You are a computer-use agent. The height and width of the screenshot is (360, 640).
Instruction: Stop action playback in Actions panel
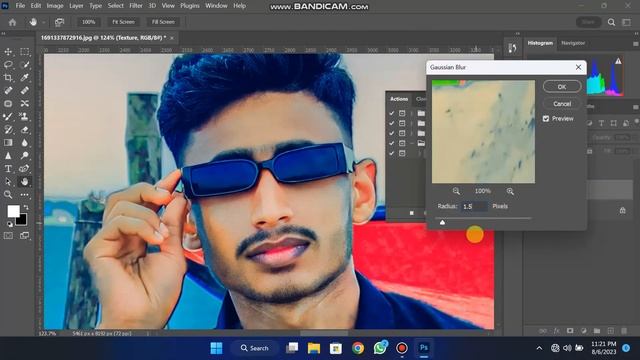(x=411, y=213)
